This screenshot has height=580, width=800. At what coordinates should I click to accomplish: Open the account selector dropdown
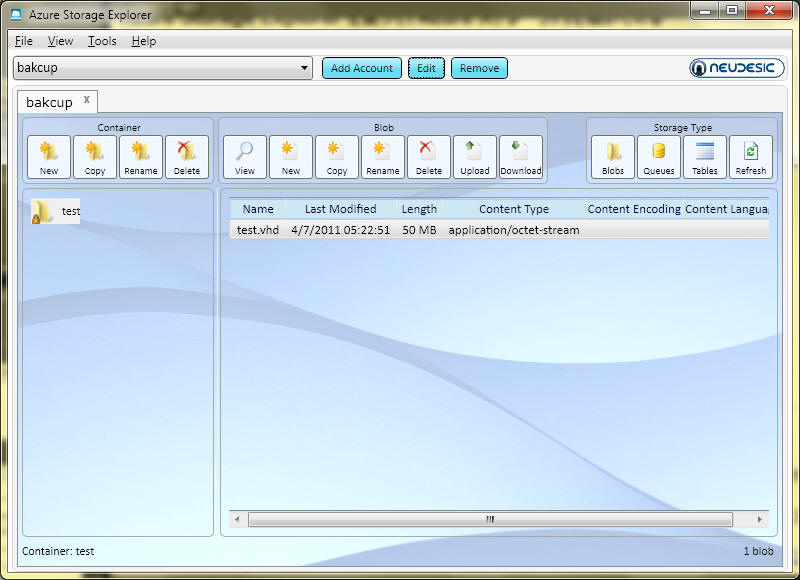point(163,68)
